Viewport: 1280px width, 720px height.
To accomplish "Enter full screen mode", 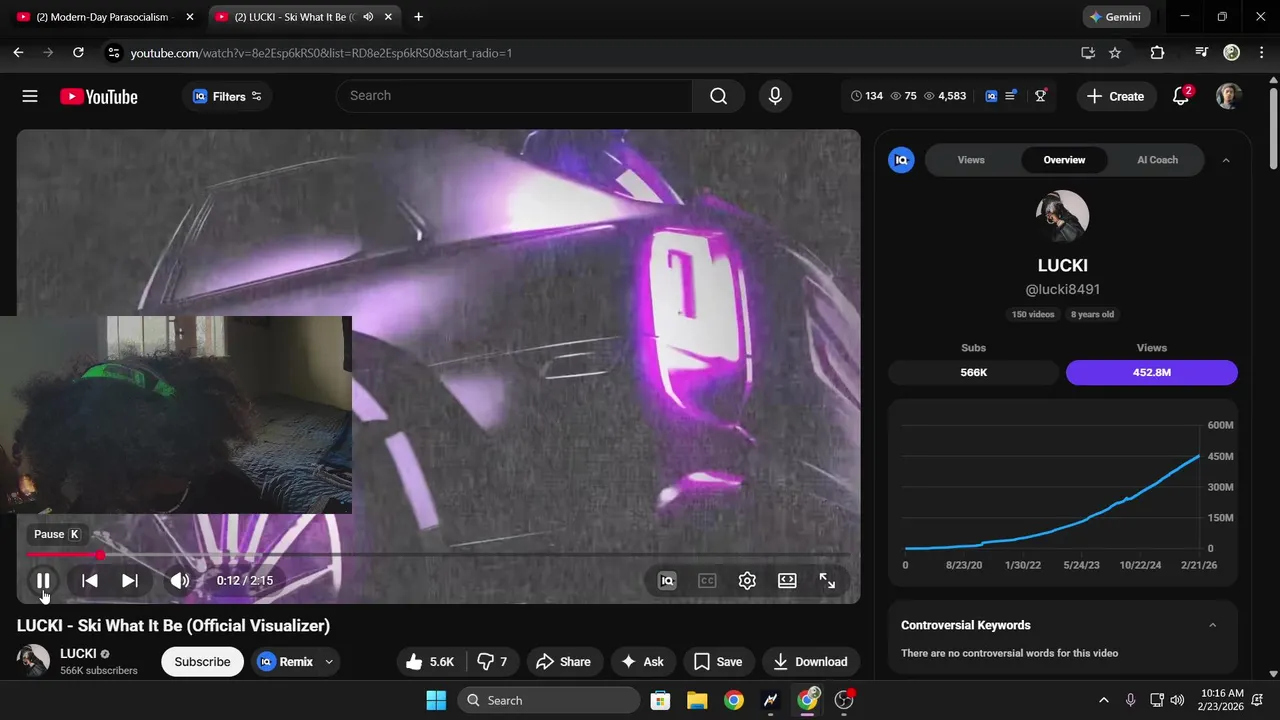I will 827,580.
